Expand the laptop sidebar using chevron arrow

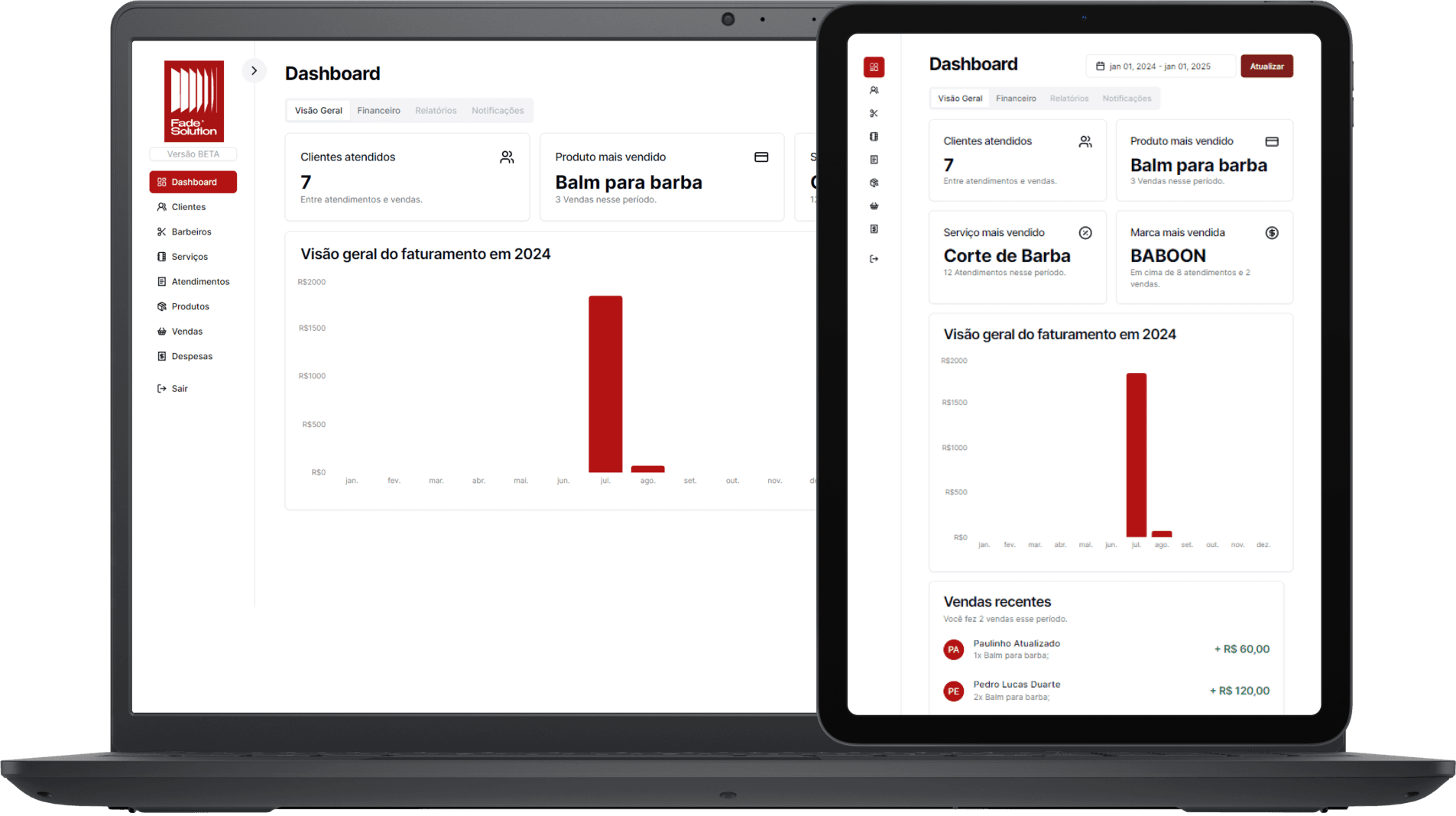click(254, 70)
